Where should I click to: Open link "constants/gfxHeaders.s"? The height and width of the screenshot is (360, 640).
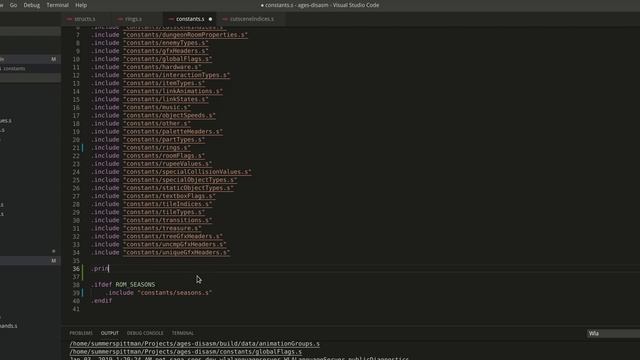click(x=166, y=51)
